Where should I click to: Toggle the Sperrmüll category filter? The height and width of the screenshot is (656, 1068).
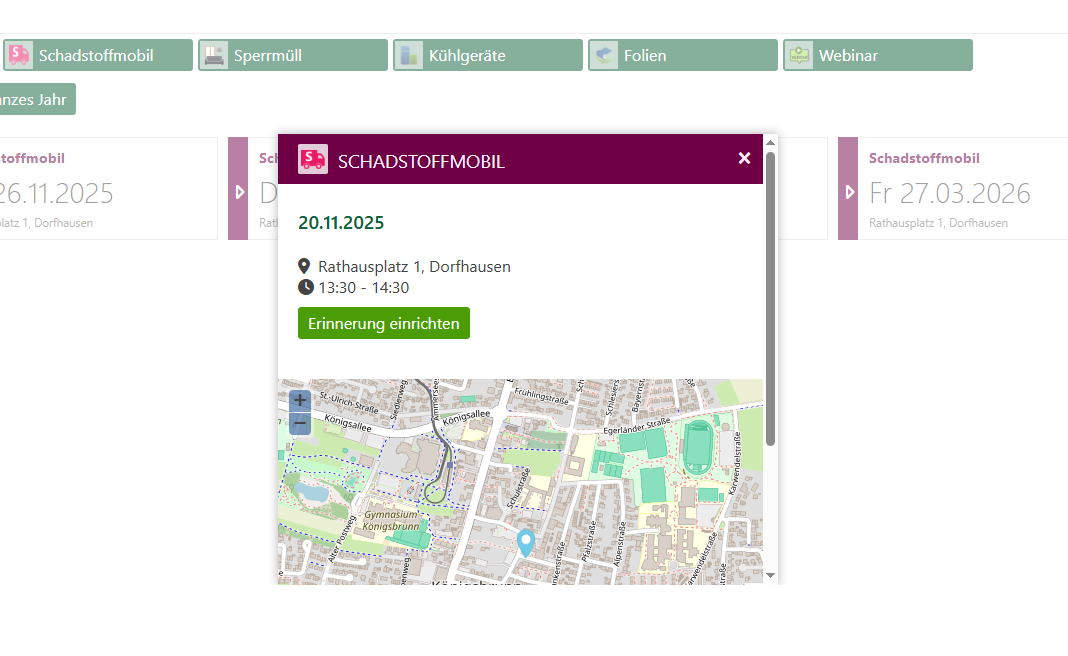[x=292, y=55]
